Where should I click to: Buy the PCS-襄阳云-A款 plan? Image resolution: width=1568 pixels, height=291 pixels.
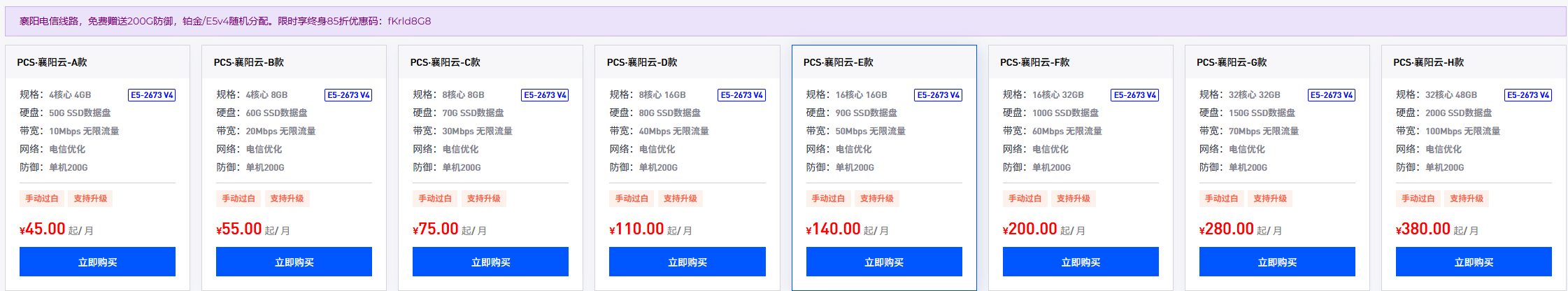[x=97, y=262]
